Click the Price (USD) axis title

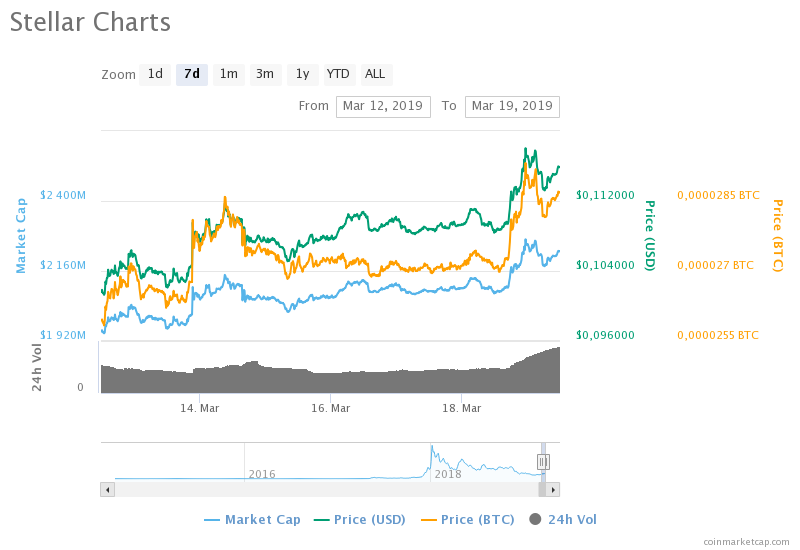(x=649, y=235)
